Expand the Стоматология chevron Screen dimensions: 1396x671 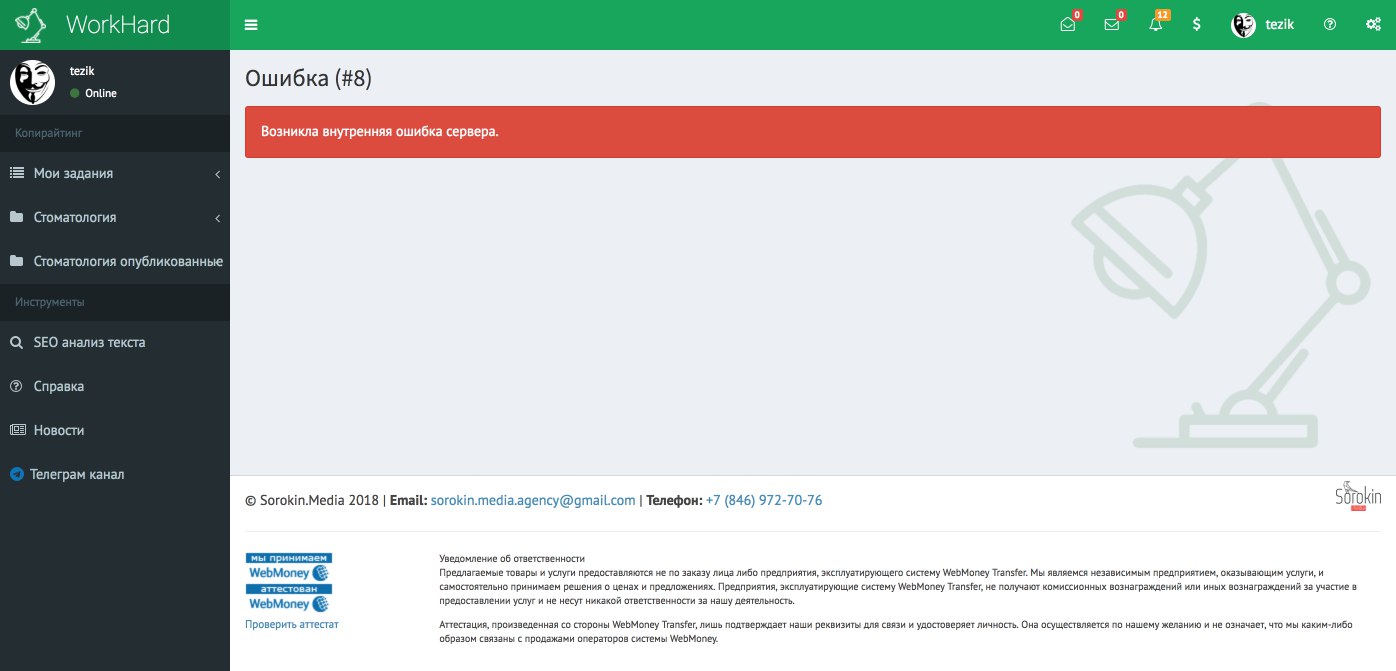(x=217, y=218)
